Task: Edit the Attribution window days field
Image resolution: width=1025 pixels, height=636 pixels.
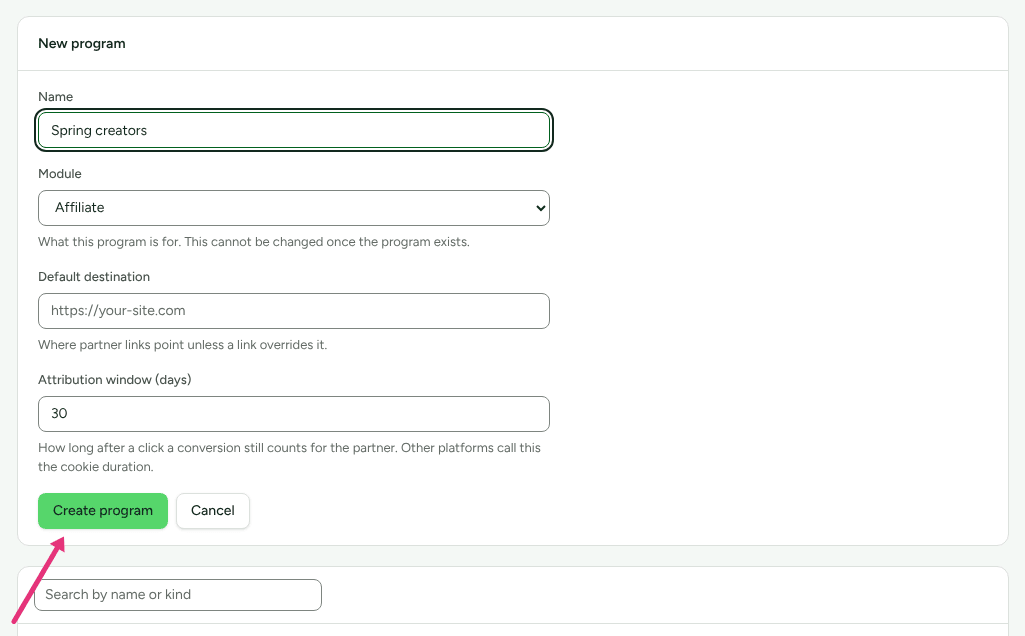Action: point(294,414)
